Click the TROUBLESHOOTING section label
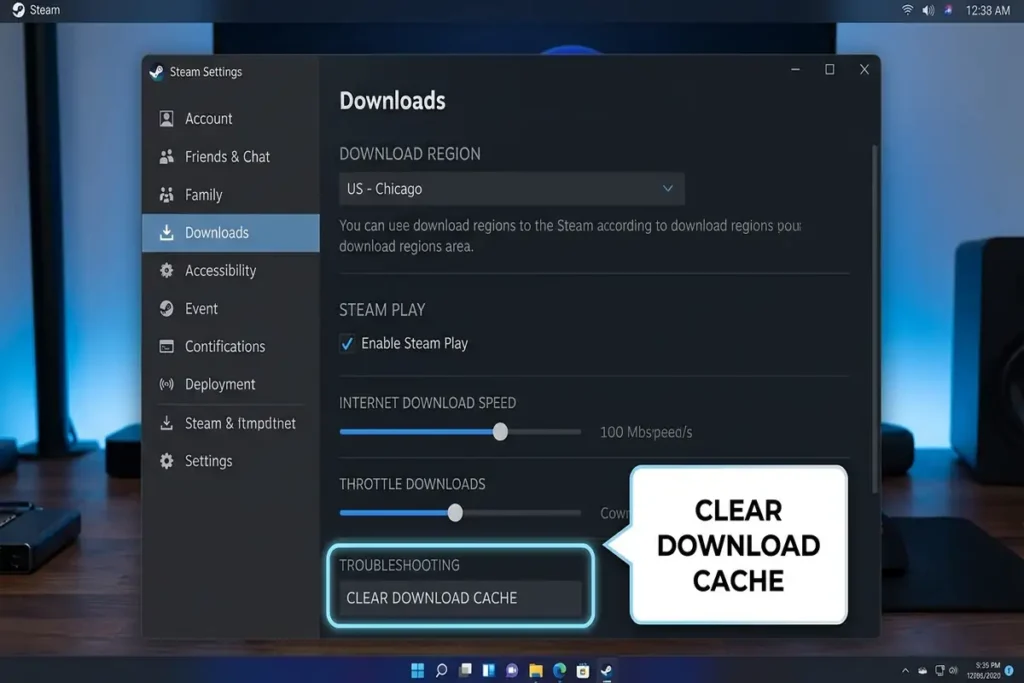Viewport: 1024px width, 683px height. 399,565
